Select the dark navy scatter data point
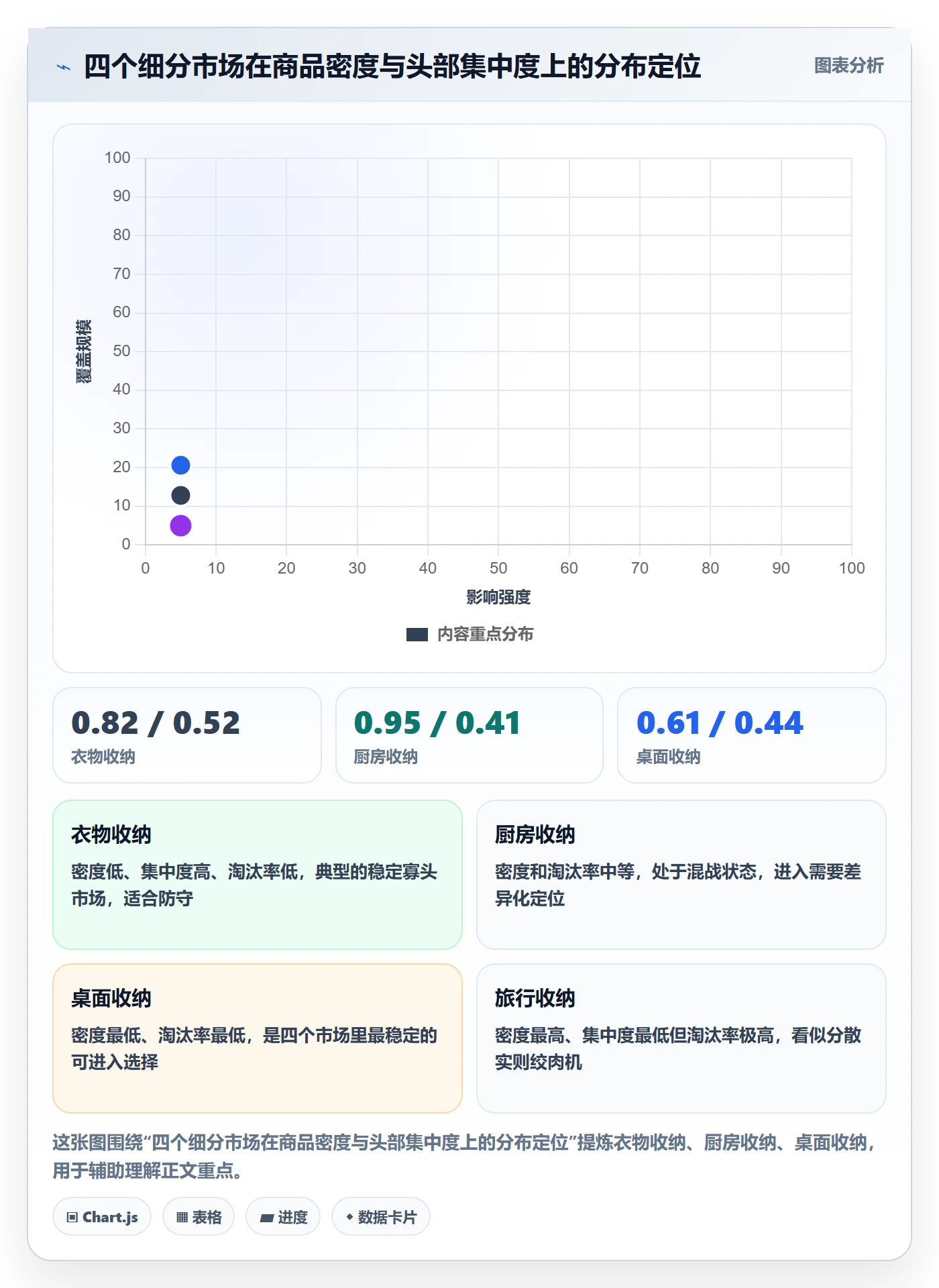The width and height of the screenshot is (939, 1288). [x=180, y=495]
